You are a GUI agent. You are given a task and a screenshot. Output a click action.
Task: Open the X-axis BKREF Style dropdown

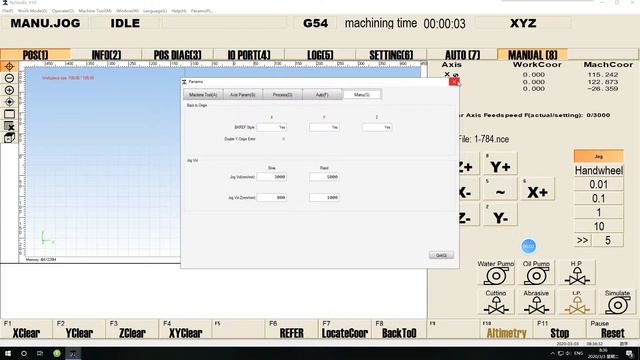click(x=271, y=127)
